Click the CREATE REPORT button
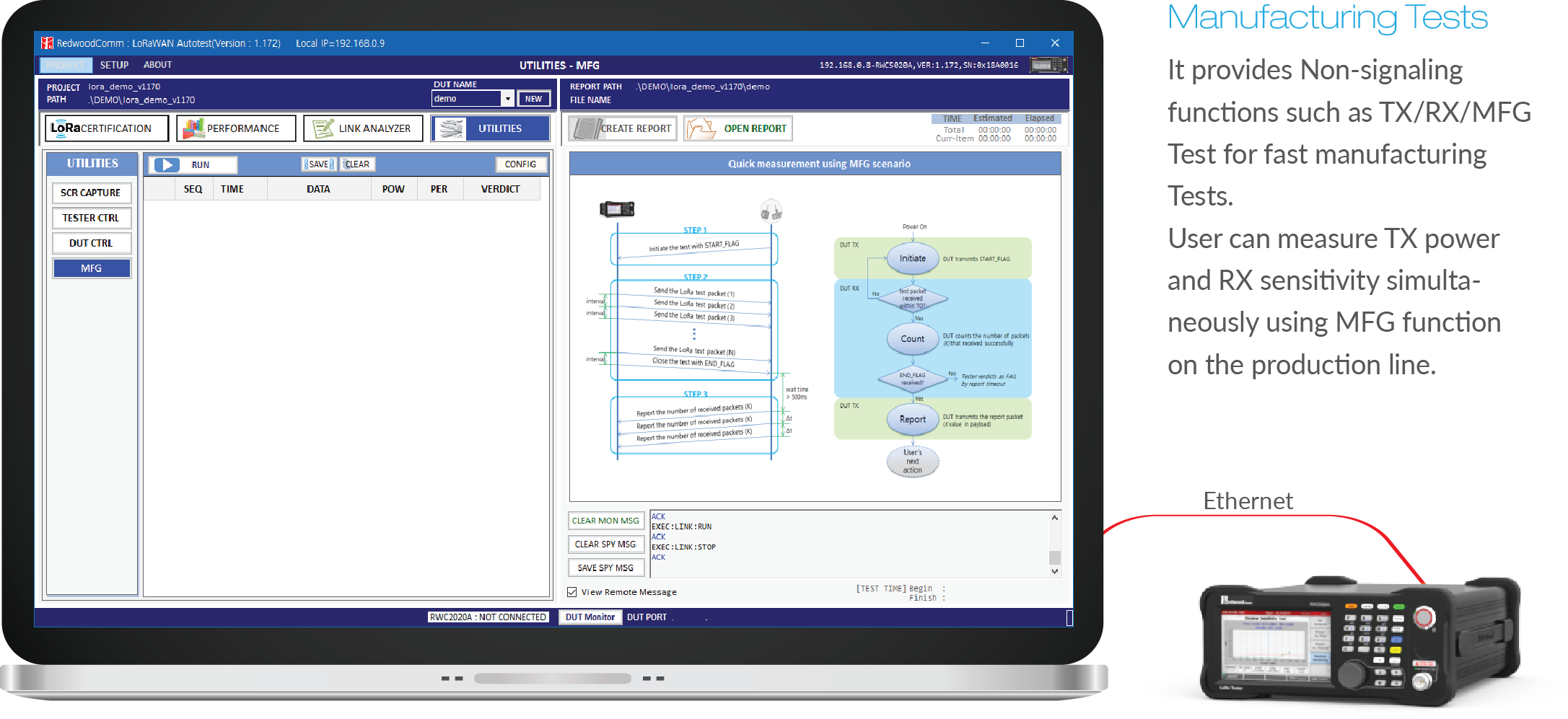Viewport: 1568px width, 719px height. (623, 128)
